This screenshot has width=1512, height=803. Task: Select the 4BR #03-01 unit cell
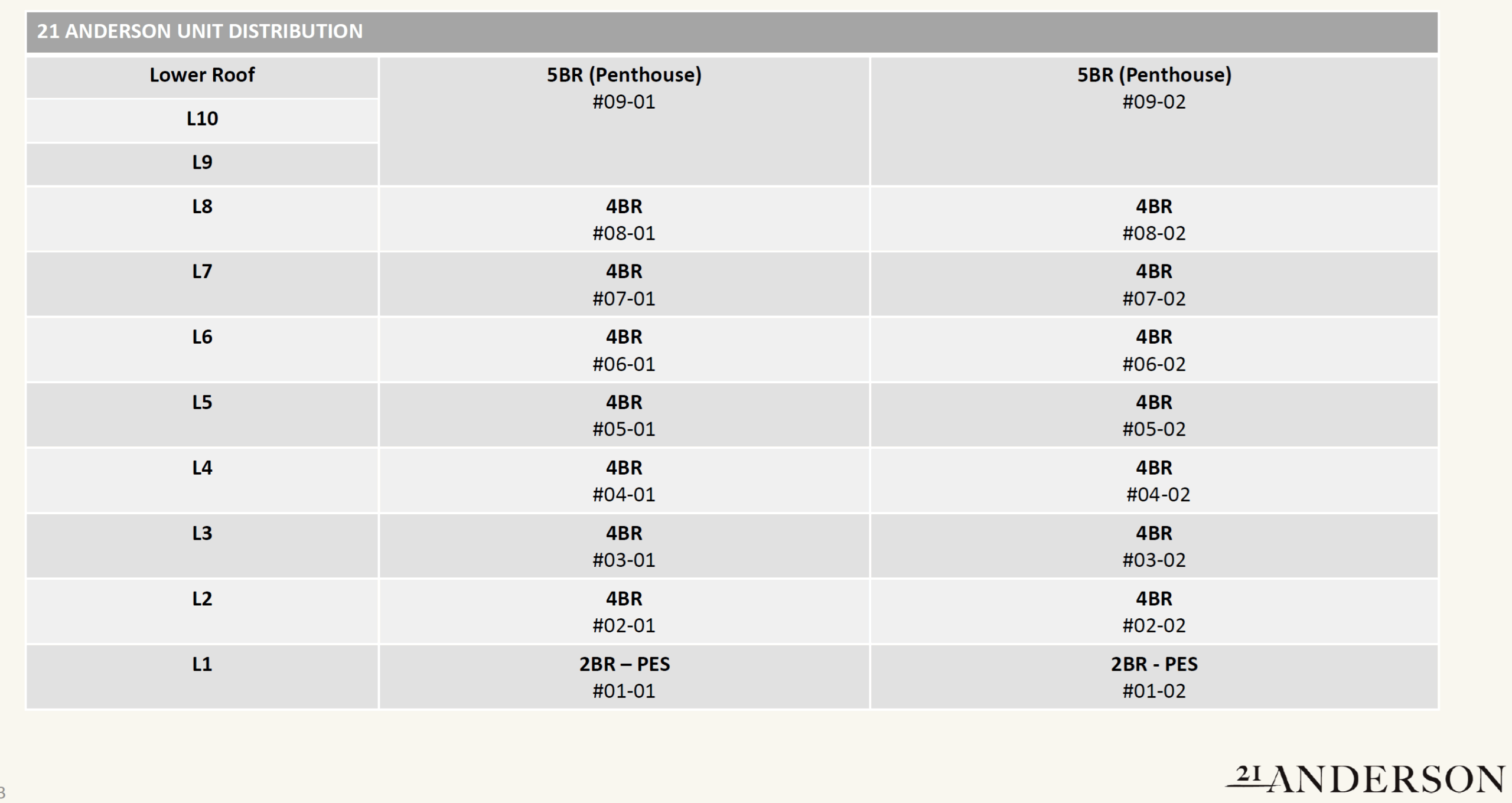pyautogui.click(x=624, y=546)
